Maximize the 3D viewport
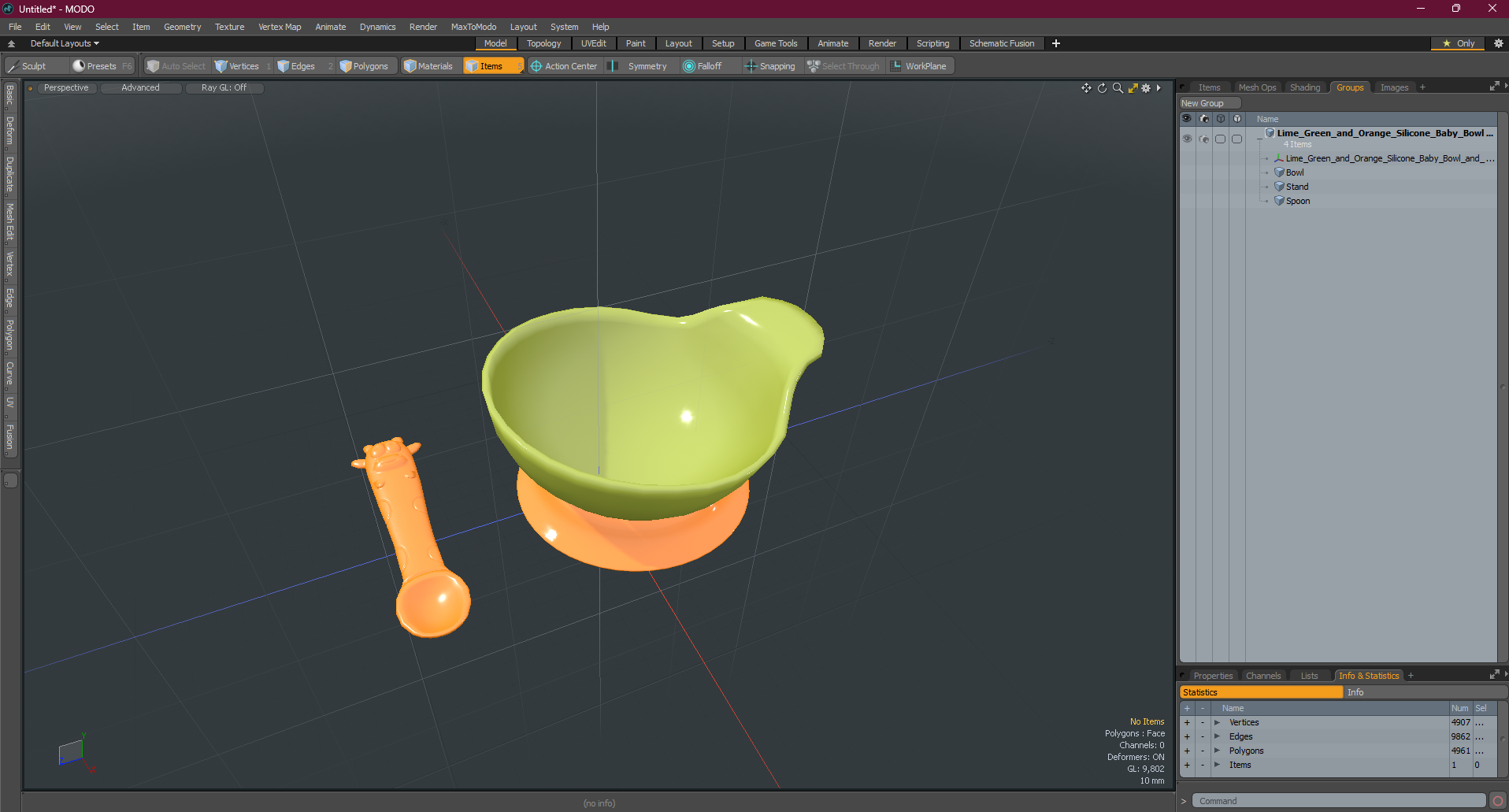 tap(1133, 88)
